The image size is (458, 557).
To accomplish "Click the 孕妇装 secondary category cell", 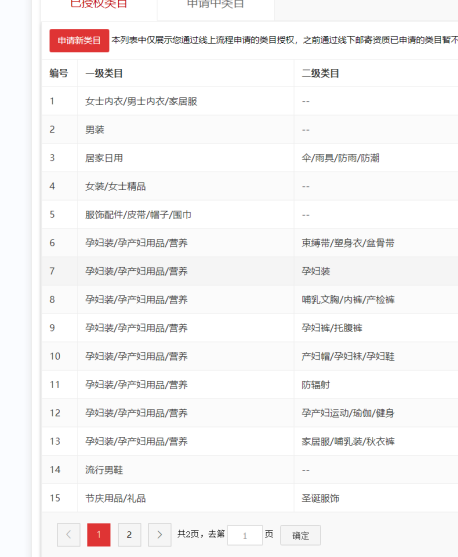I will pos(376,271).
